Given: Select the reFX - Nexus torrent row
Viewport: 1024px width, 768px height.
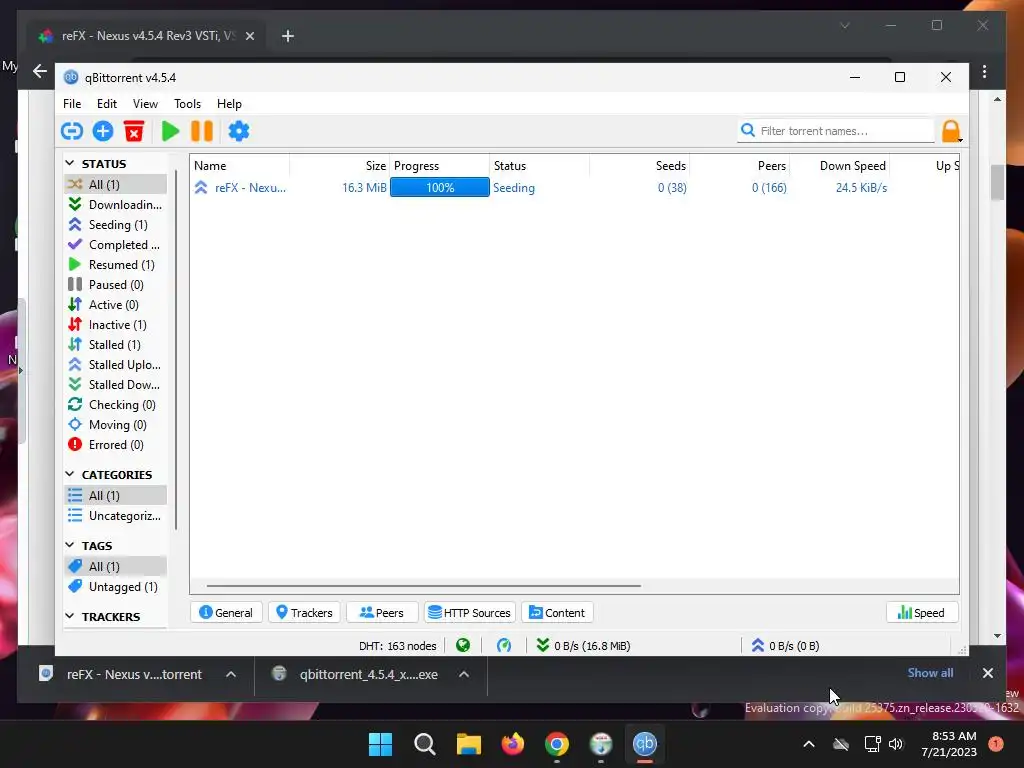Looking at the screenshot, I should [x=575, y=187].
